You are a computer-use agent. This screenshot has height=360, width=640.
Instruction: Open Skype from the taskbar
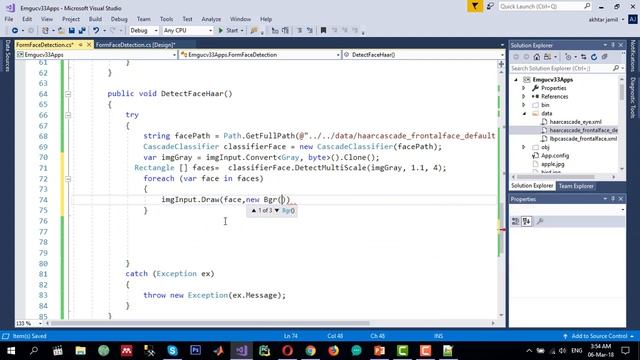pyautogui.click(x=172, y=351)
